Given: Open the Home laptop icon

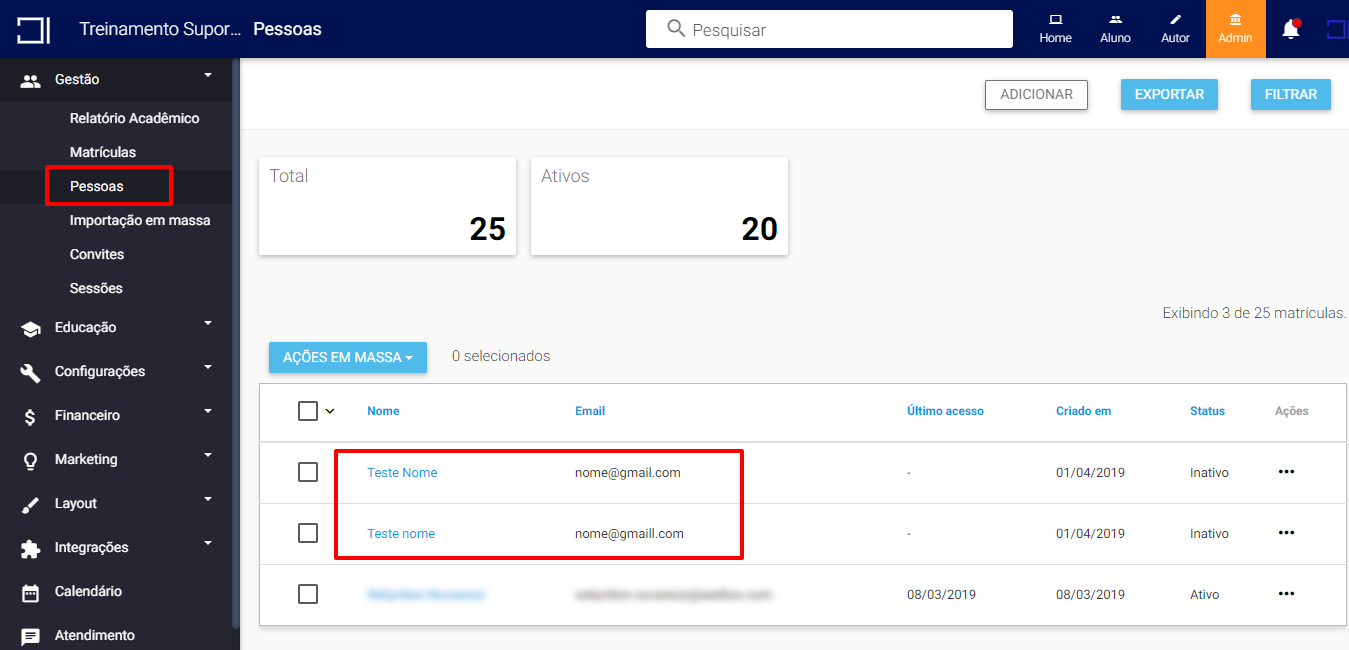Looking at the screenshot, I should point(1055,19).
